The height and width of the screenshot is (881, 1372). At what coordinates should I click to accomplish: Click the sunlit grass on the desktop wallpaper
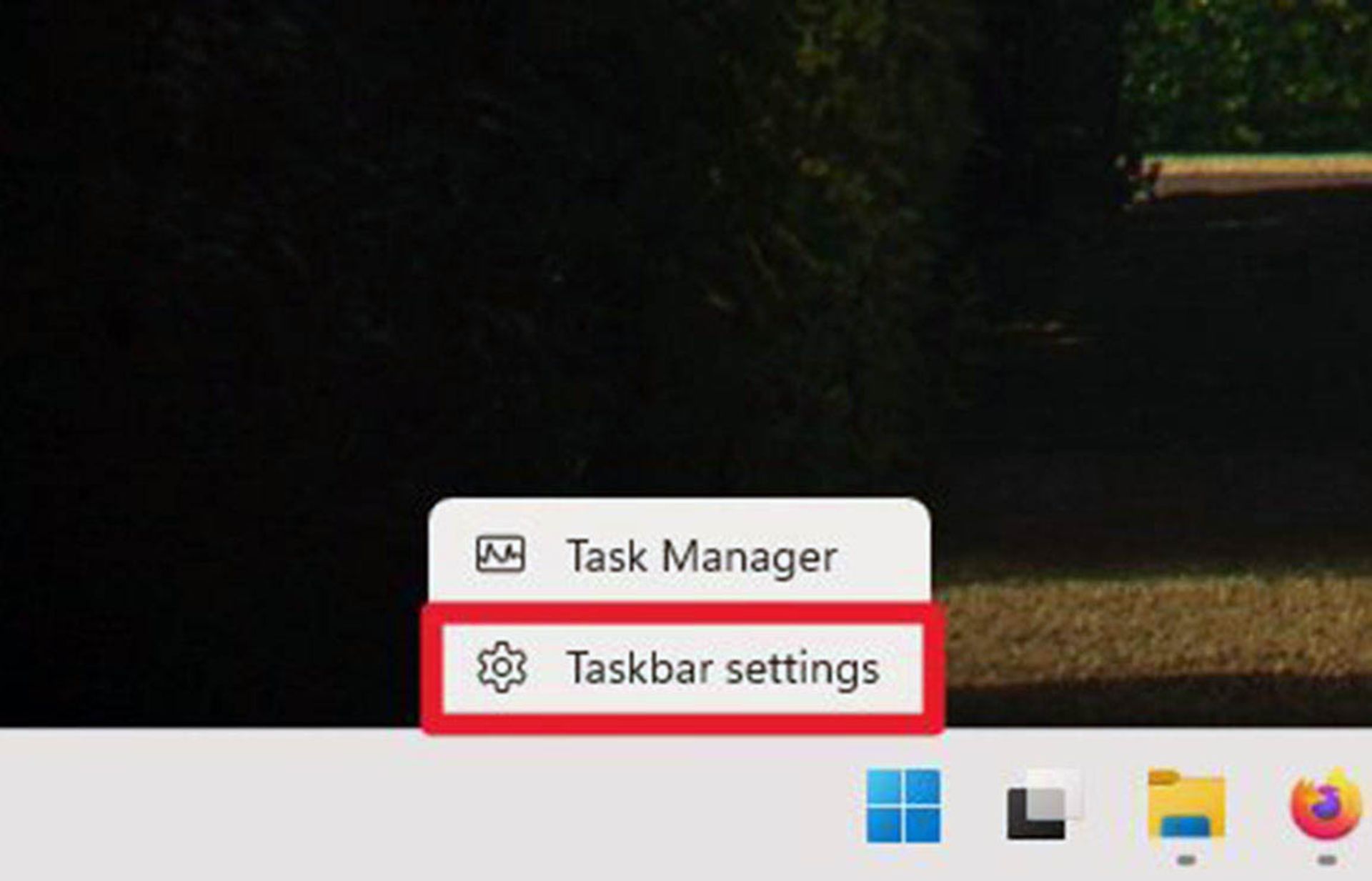click(1158, 629)
